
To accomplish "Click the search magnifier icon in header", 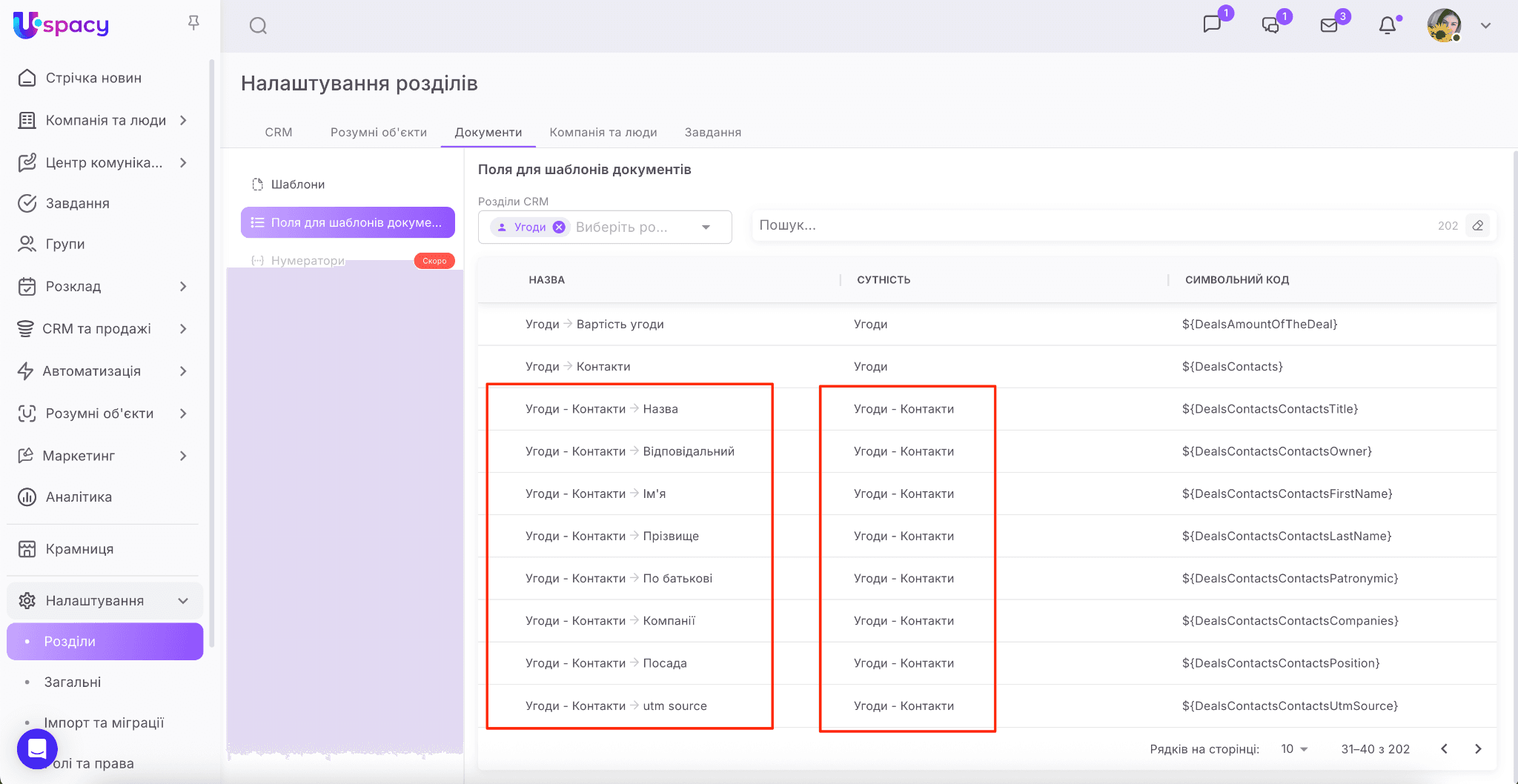I will click(258, 26).
